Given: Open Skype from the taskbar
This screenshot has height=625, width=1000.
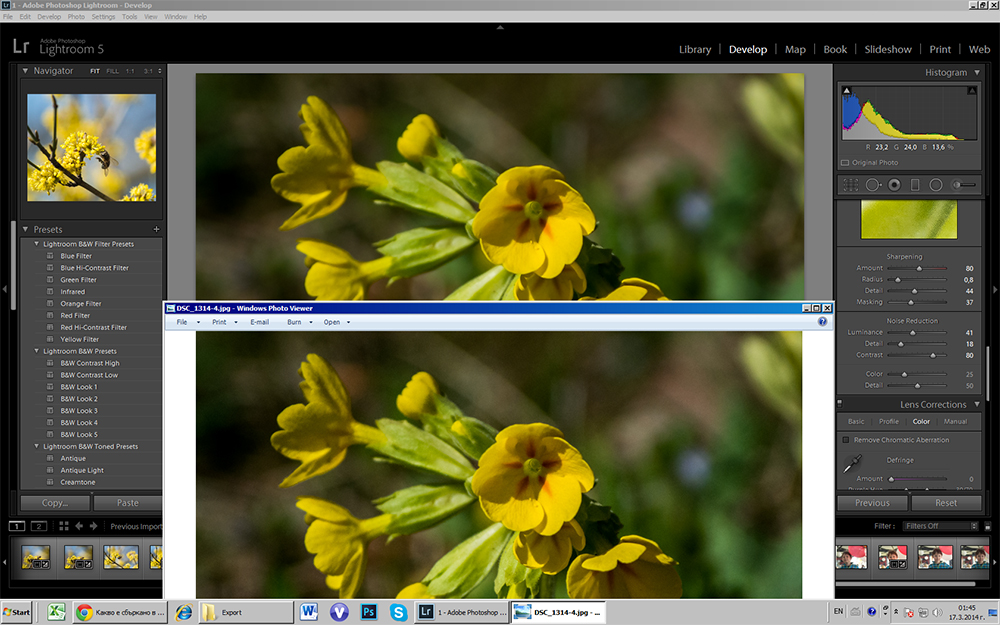Looking at the screenshot, I should [x=399, y=612].
